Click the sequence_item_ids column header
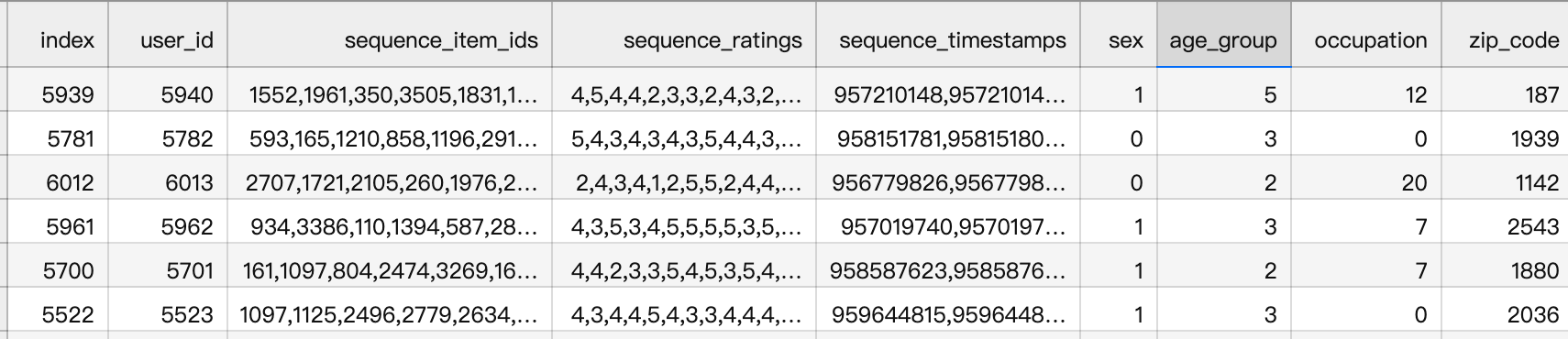This screenshot has height=339, width=1568. pyautogui.click(x=390, y=40)
